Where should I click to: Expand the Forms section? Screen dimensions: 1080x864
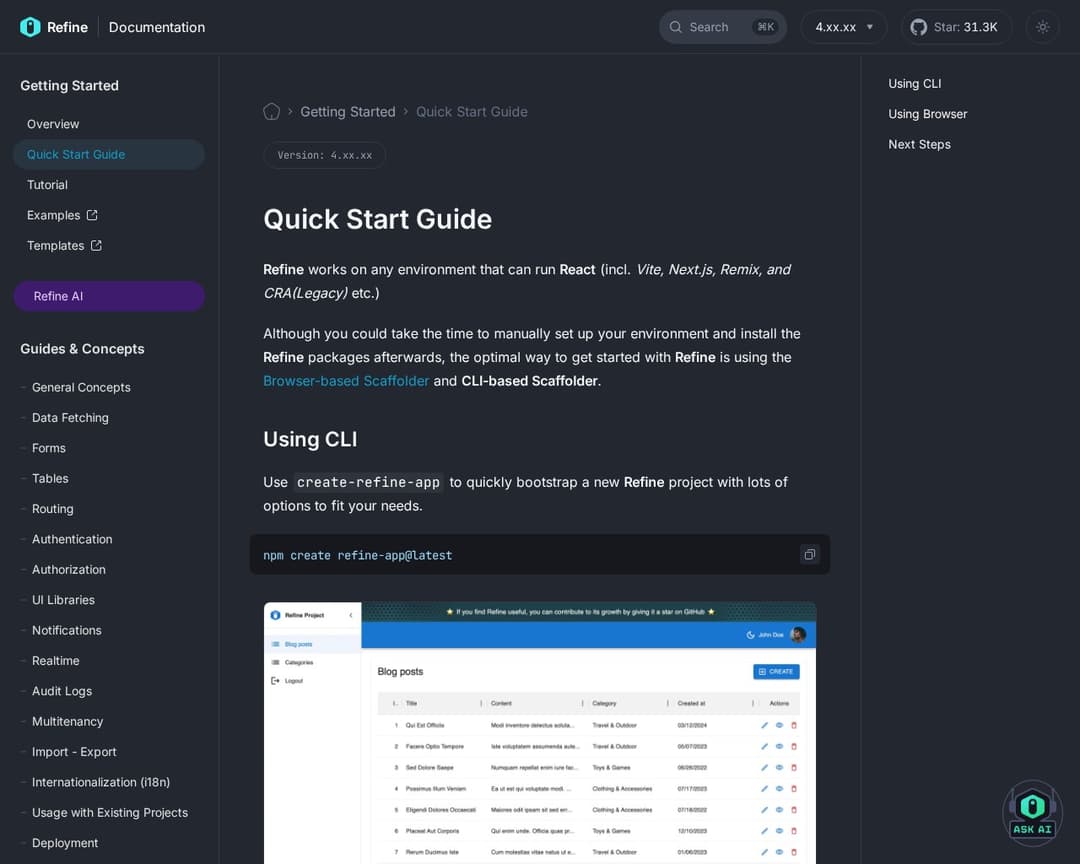point(48,448)
